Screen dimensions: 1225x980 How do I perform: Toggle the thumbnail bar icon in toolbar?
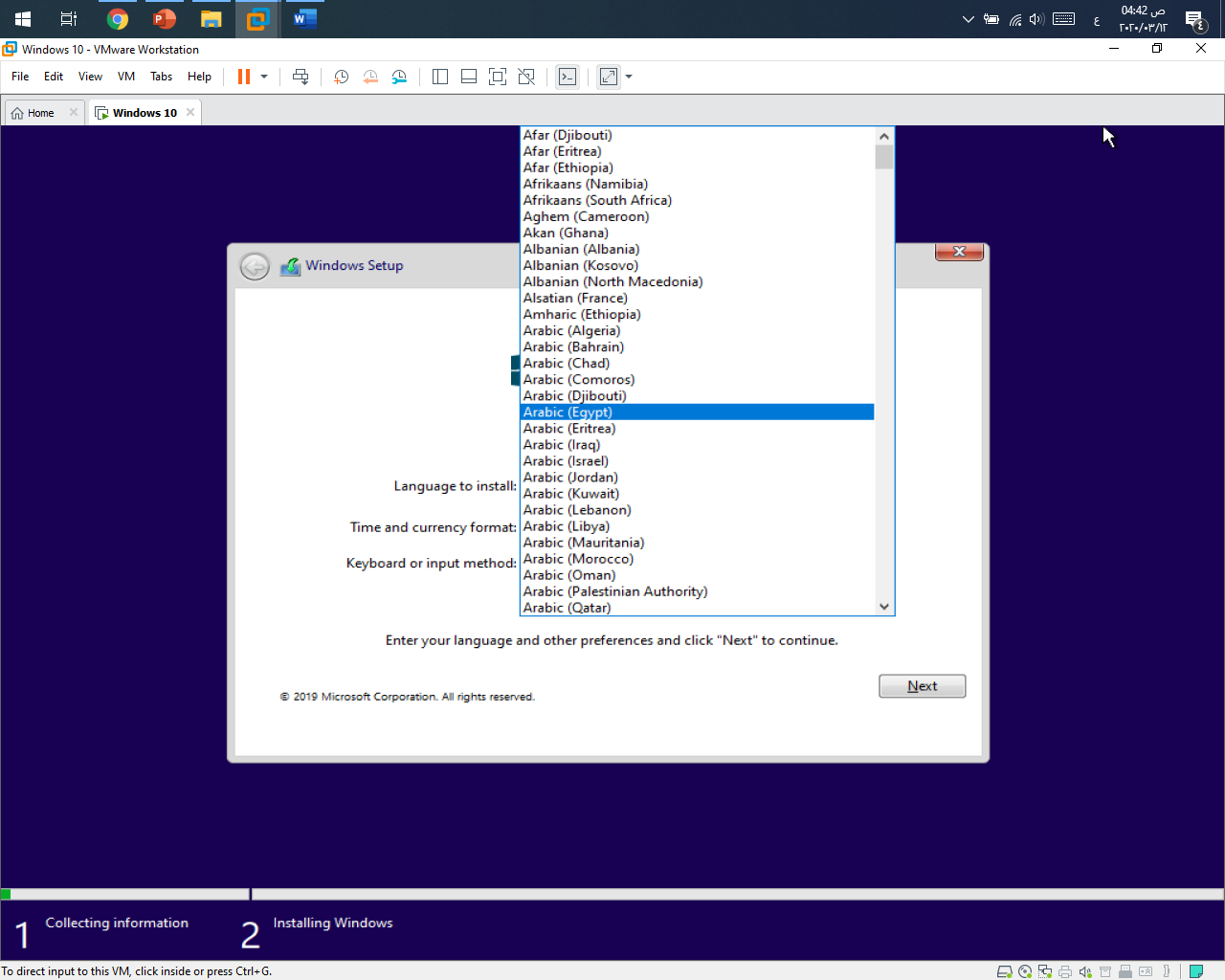point(469,77)
